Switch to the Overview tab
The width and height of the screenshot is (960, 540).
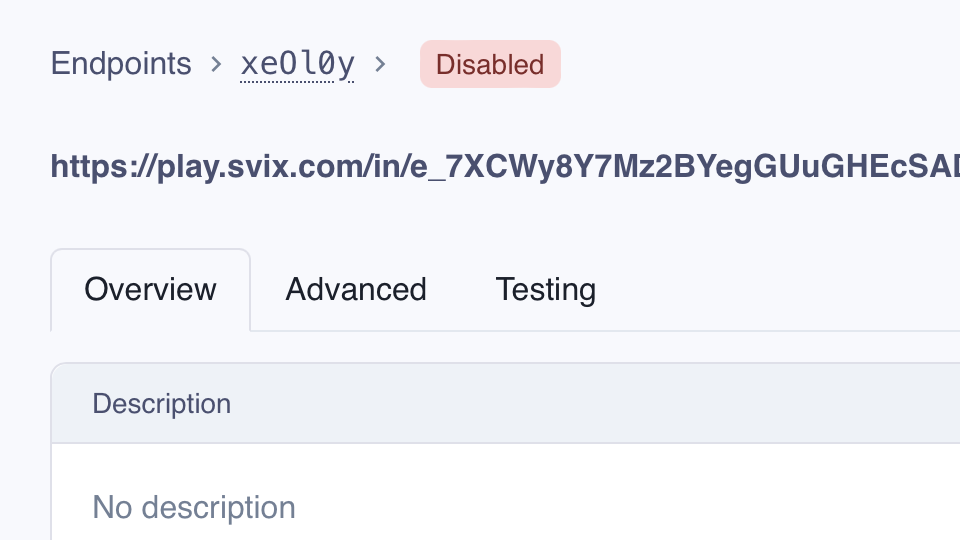[150, 290]
